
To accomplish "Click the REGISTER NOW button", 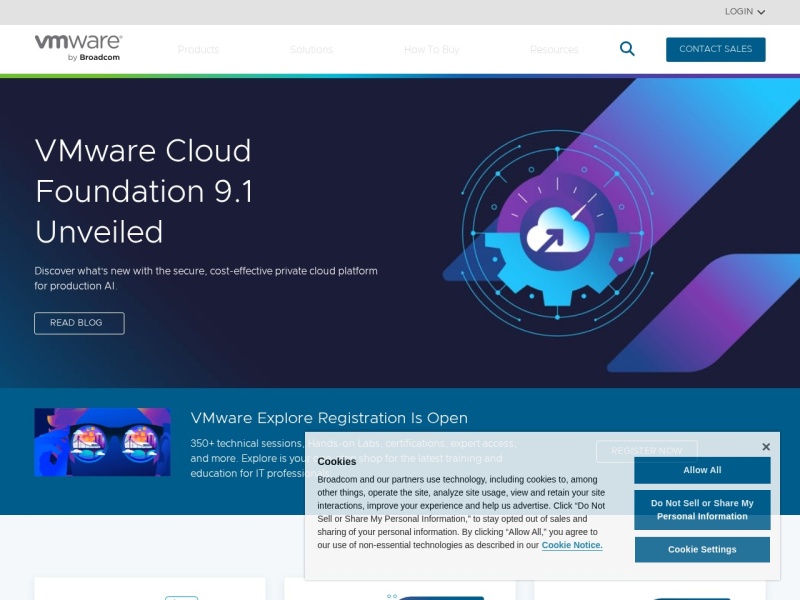I will pyautogui.click(x=646, y=451).
